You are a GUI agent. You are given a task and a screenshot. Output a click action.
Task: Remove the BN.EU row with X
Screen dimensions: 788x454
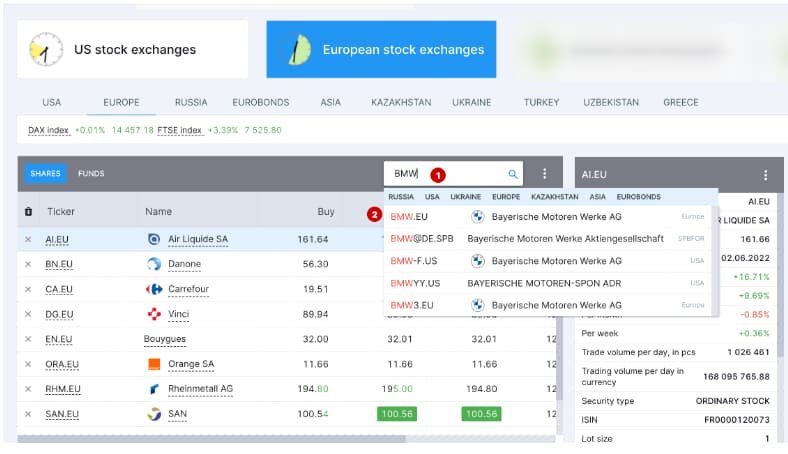tap(28, 264)
